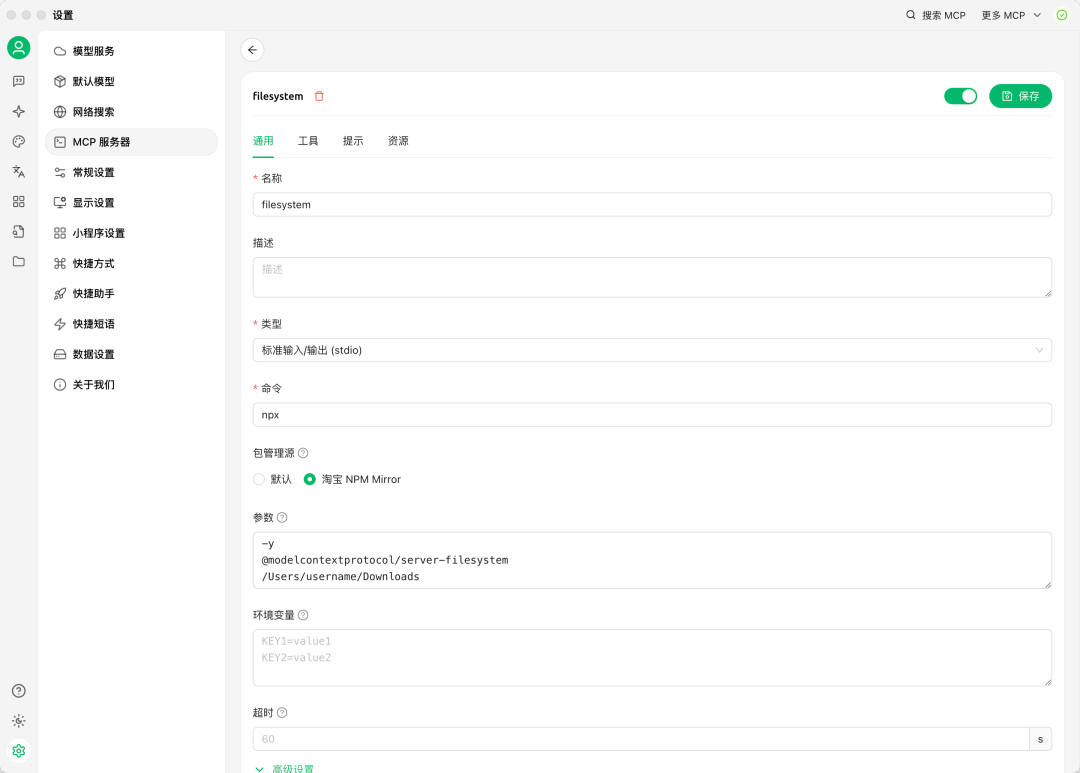Click the user avatar icon
This screenshot has height=773, width=1080.
pos(18,48)
